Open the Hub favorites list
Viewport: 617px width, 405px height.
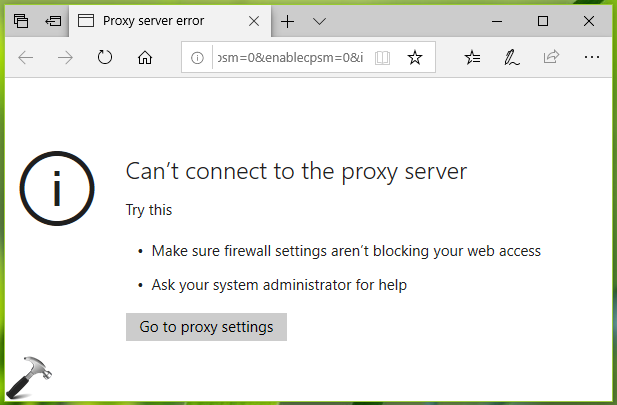coord(472,57)
